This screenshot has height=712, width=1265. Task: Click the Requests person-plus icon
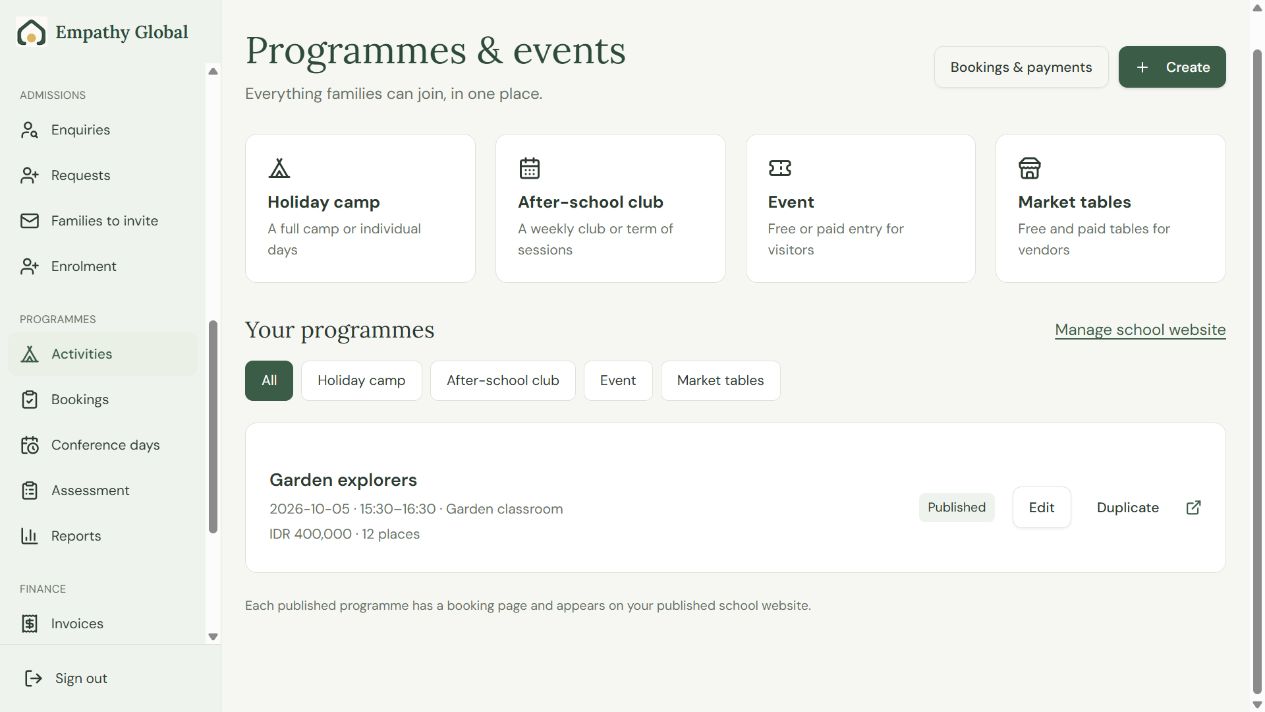(x=30, y=175)
